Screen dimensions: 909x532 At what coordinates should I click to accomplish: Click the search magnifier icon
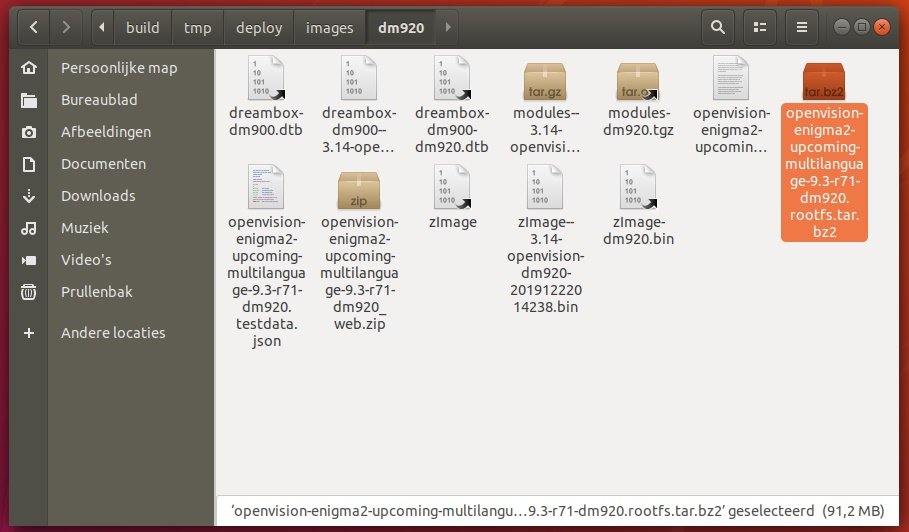click(x=718, y=28)
